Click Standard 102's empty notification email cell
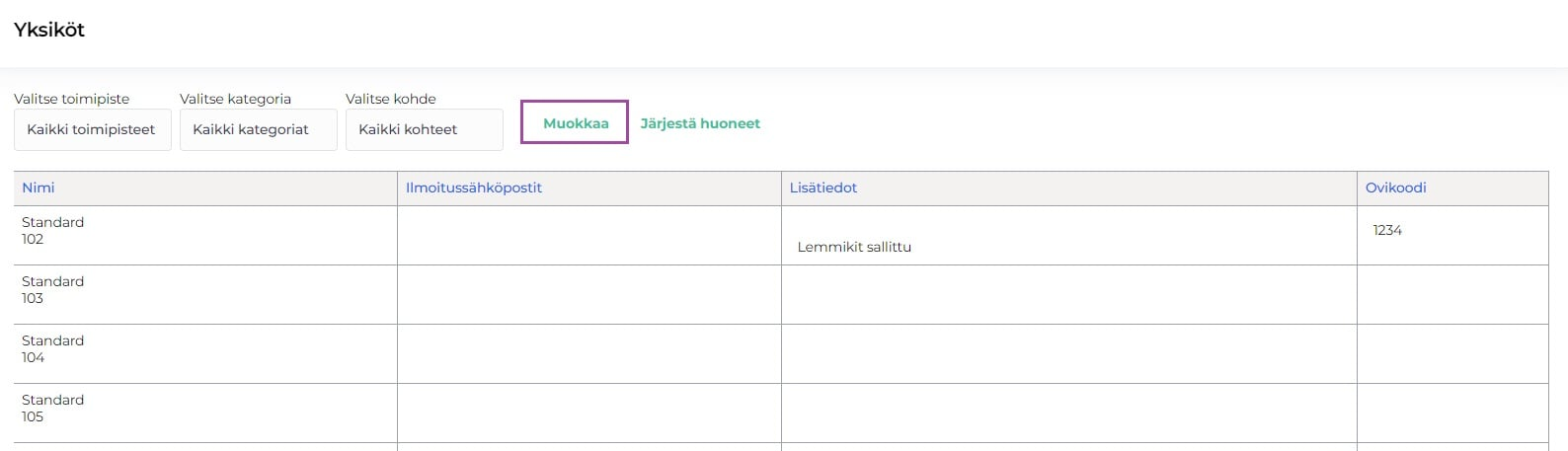The width and height of the screenshot is (1568, 451). pos(588,235)
